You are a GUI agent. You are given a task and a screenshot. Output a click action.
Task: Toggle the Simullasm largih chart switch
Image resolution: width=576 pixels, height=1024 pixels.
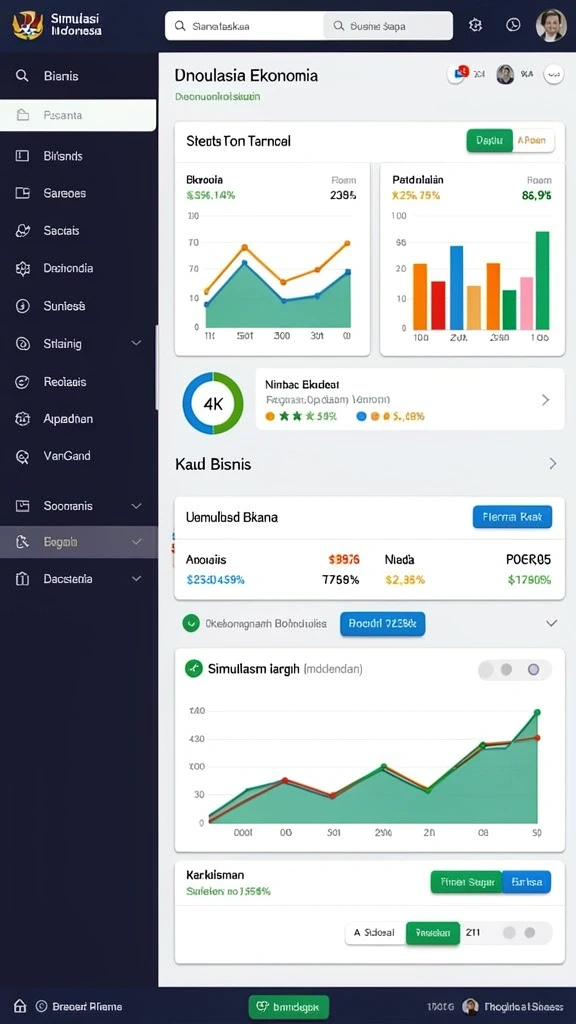(x=515, y=669)
